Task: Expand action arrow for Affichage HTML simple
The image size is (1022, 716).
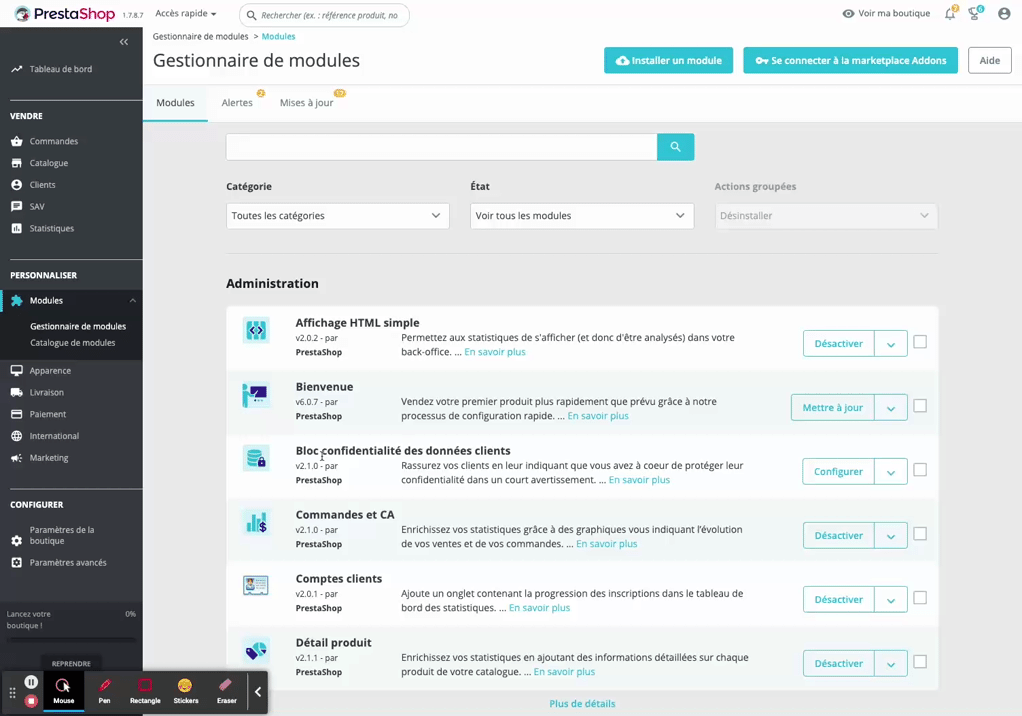Action: click(x=891, y=344)
